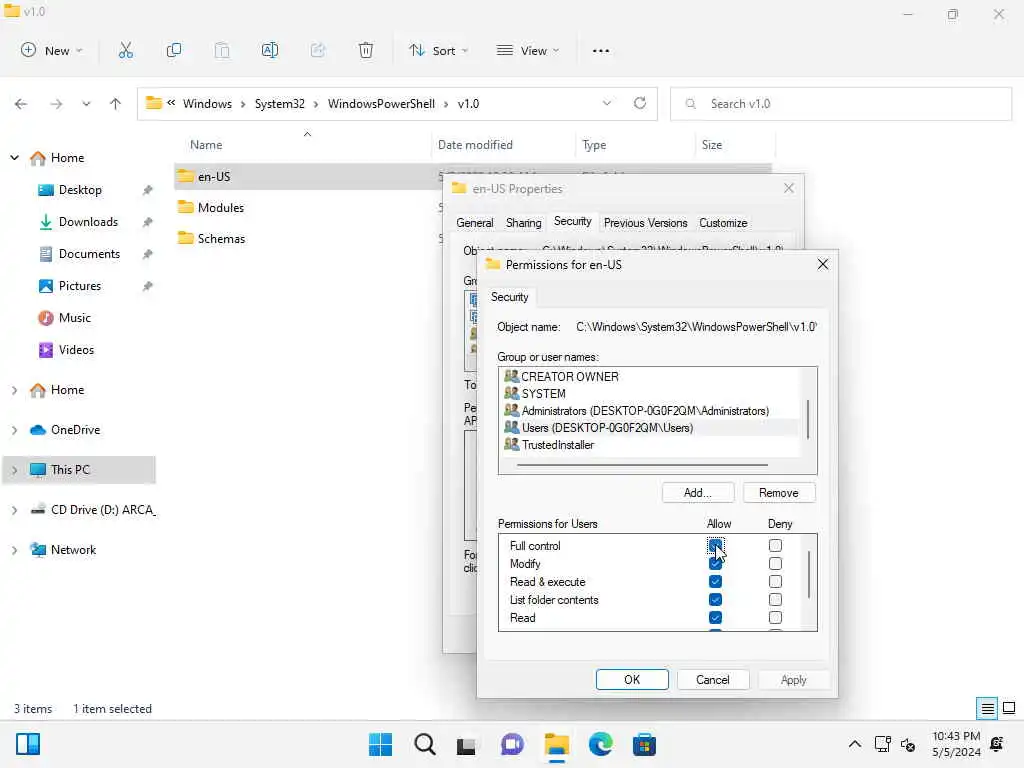Expand OneDrive tree node

[14, 430]
